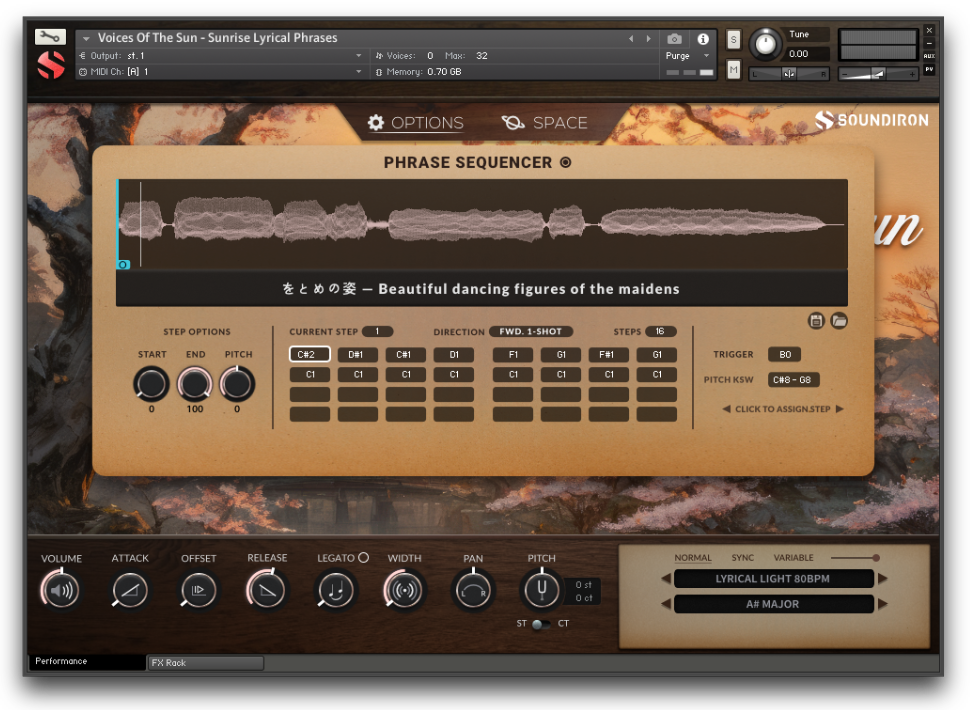Switch the ST/CT pitch toggle

pos(540,624)
